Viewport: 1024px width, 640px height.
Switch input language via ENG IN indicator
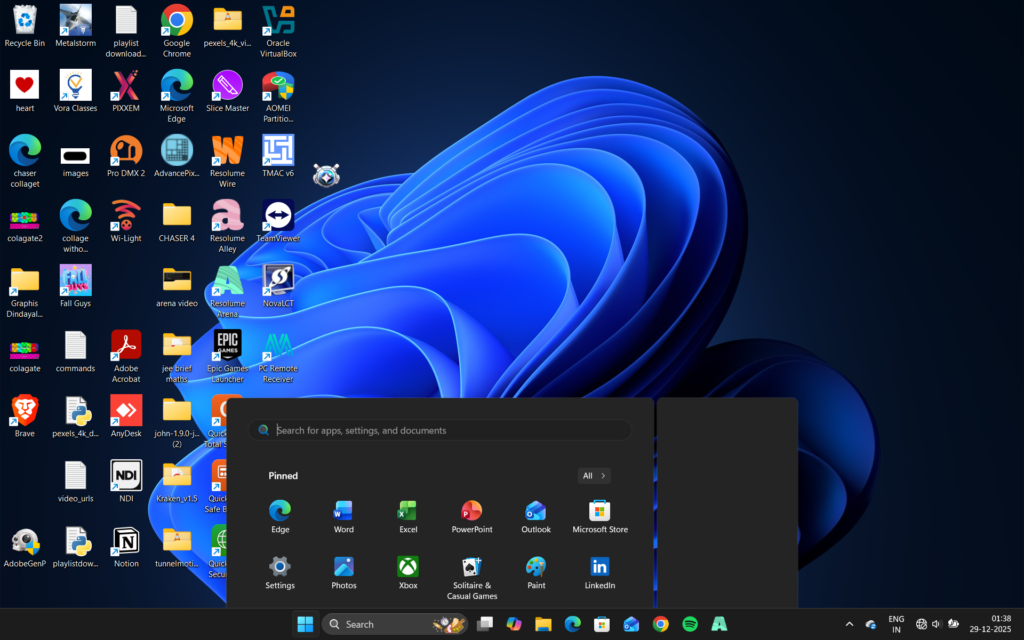click(896, 624)
